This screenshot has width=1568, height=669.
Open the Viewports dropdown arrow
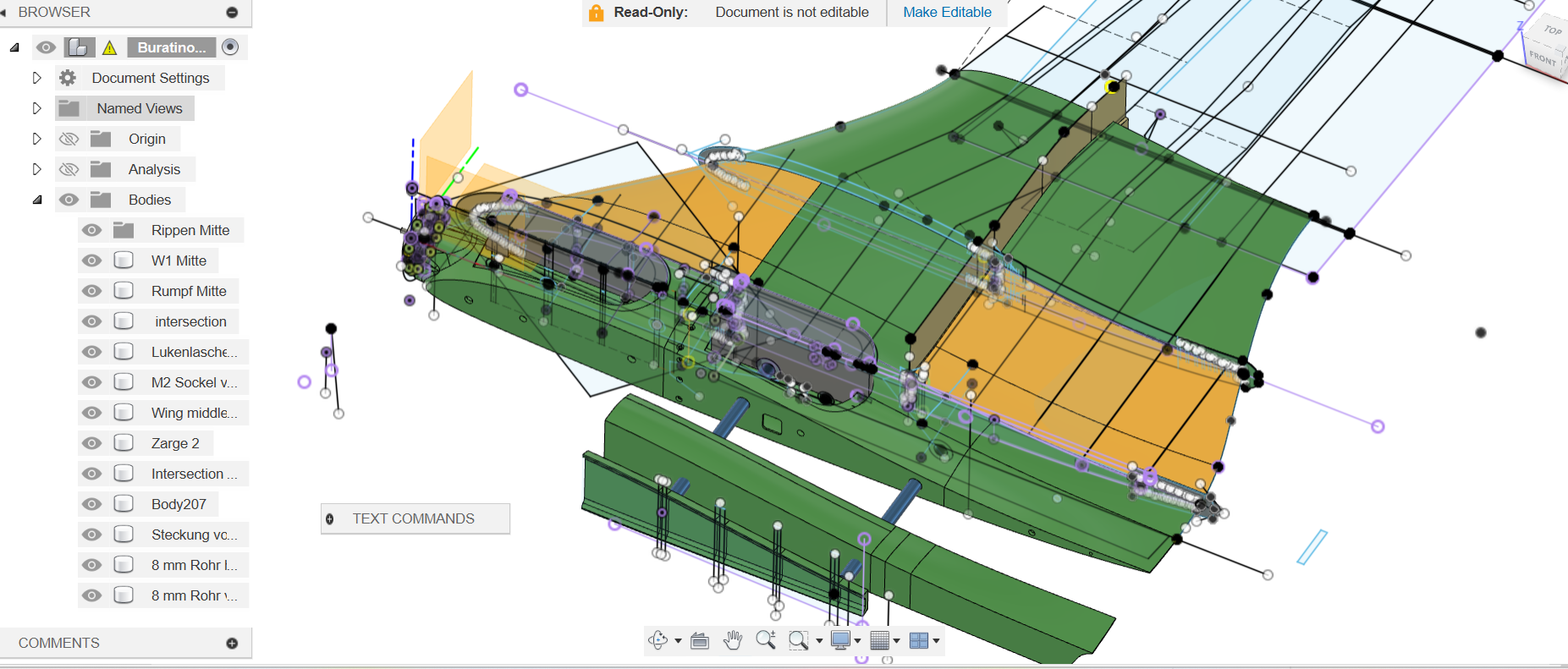pyautogui.click(x=937, y=641)
